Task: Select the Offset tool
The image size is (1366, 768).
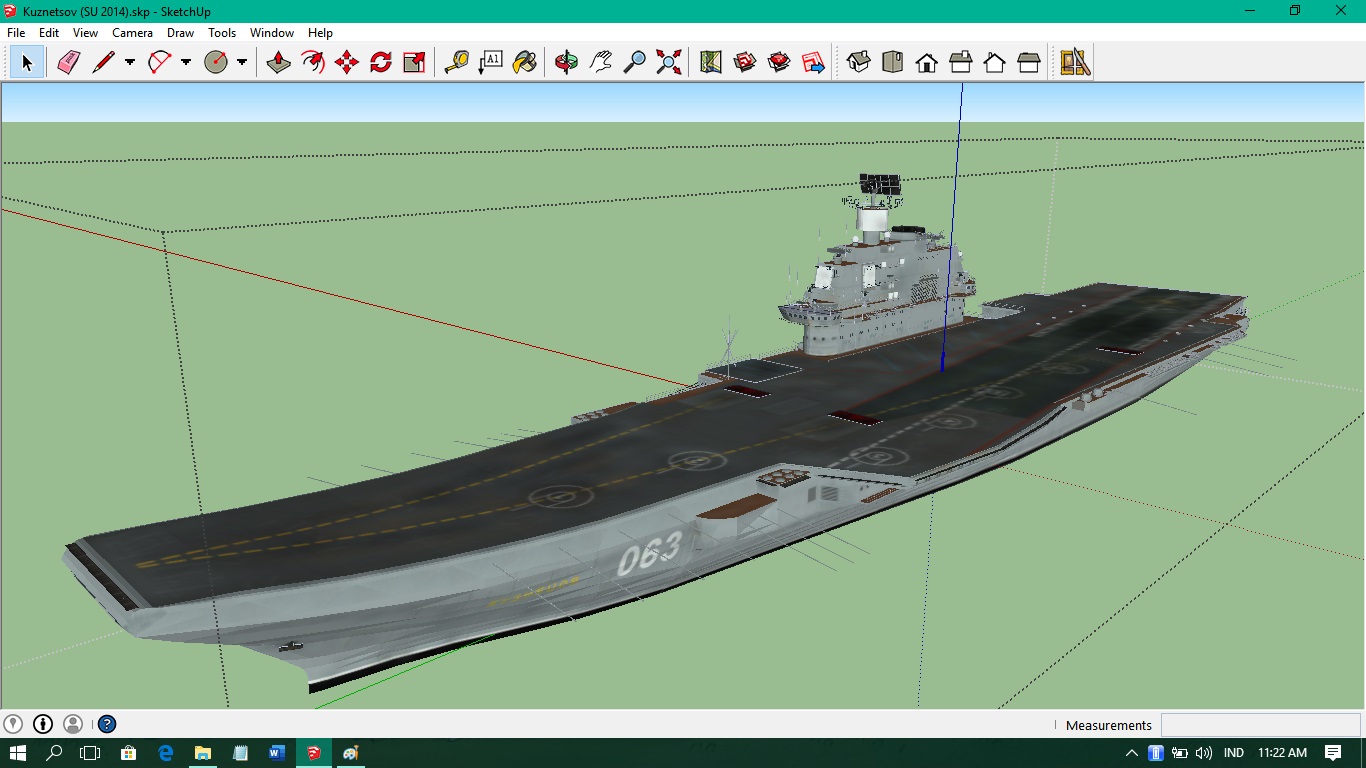Action: [313, 62]
